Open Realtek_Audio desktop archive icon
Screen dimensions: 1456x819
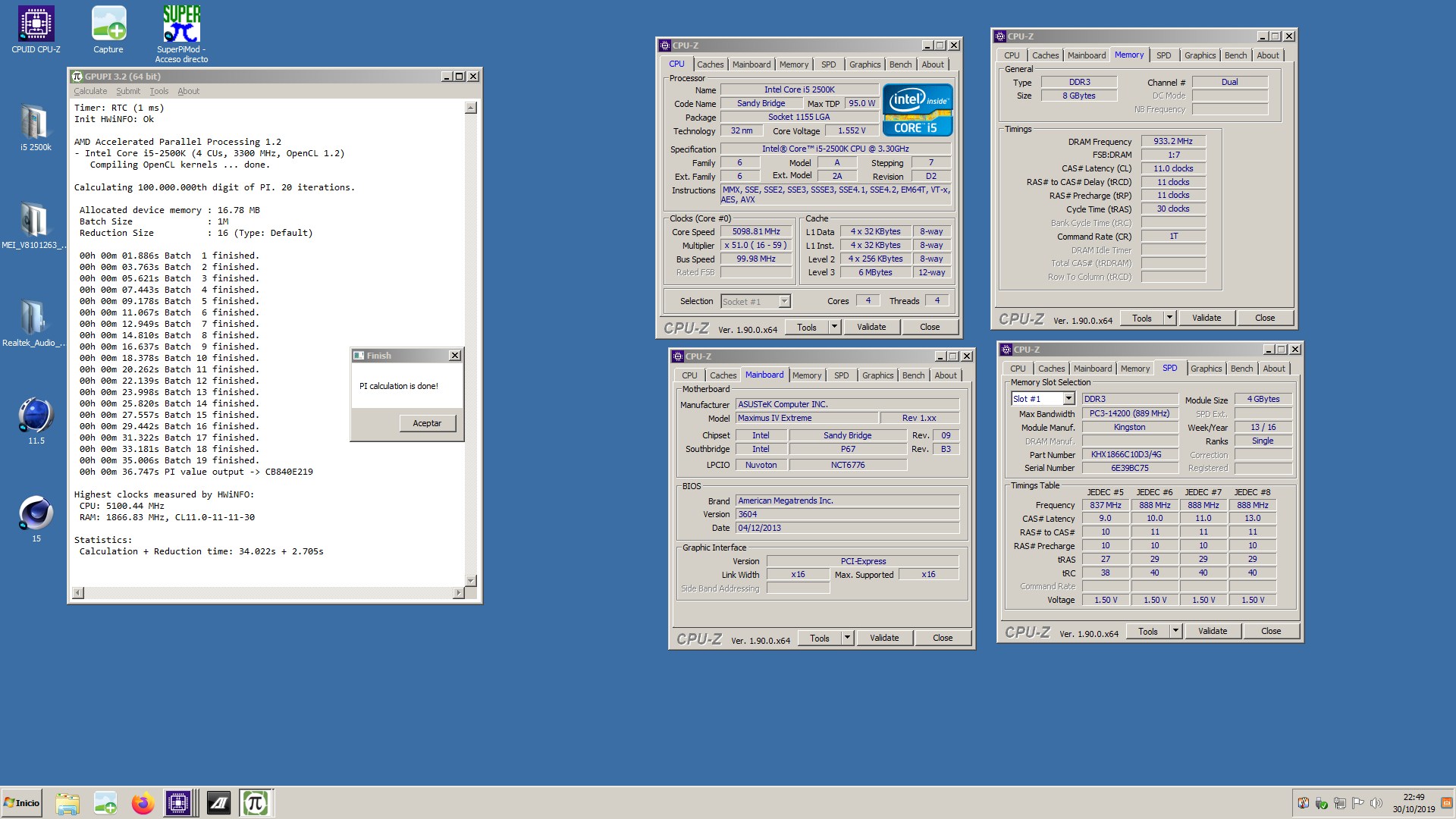coord(34,323)
